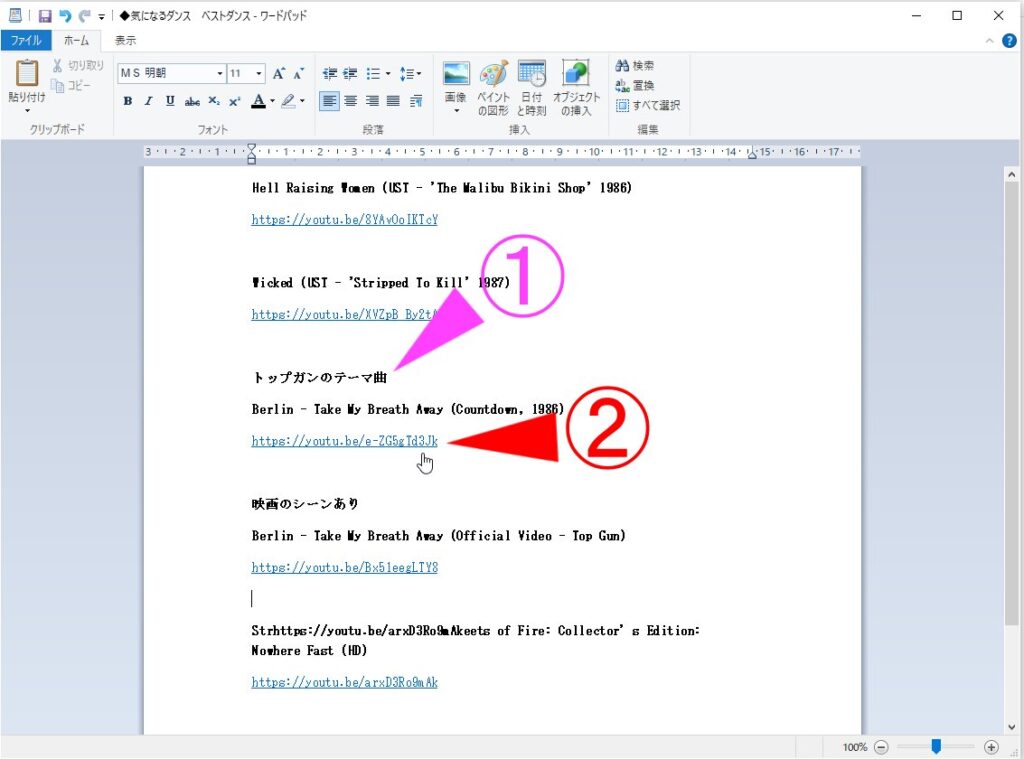The height and width of the screenshot is (759, 1024).
Task: Open paragraph settings dialog icon
Action: coord(416,101)
